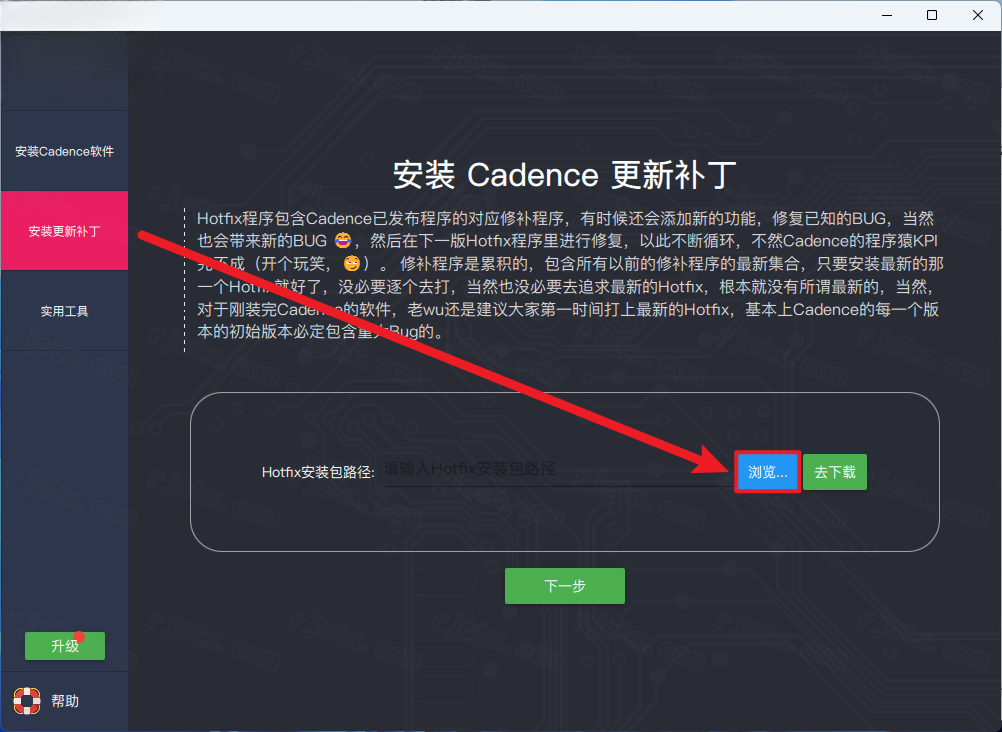This screenshot has width=1002, height=732.
Task: Click the blue 浏览... browse button
Action: click(767, 472)
